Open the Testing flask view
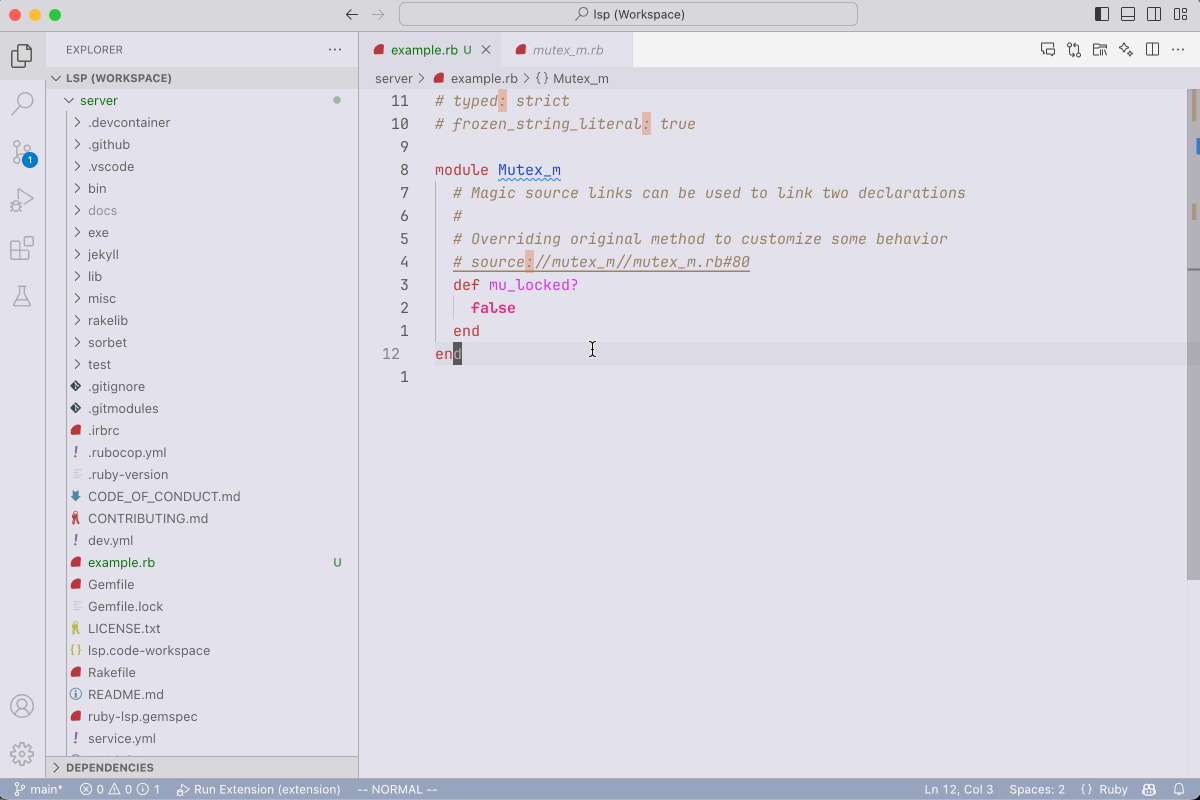Screen dimensions: 1200x800 (22, 296)
